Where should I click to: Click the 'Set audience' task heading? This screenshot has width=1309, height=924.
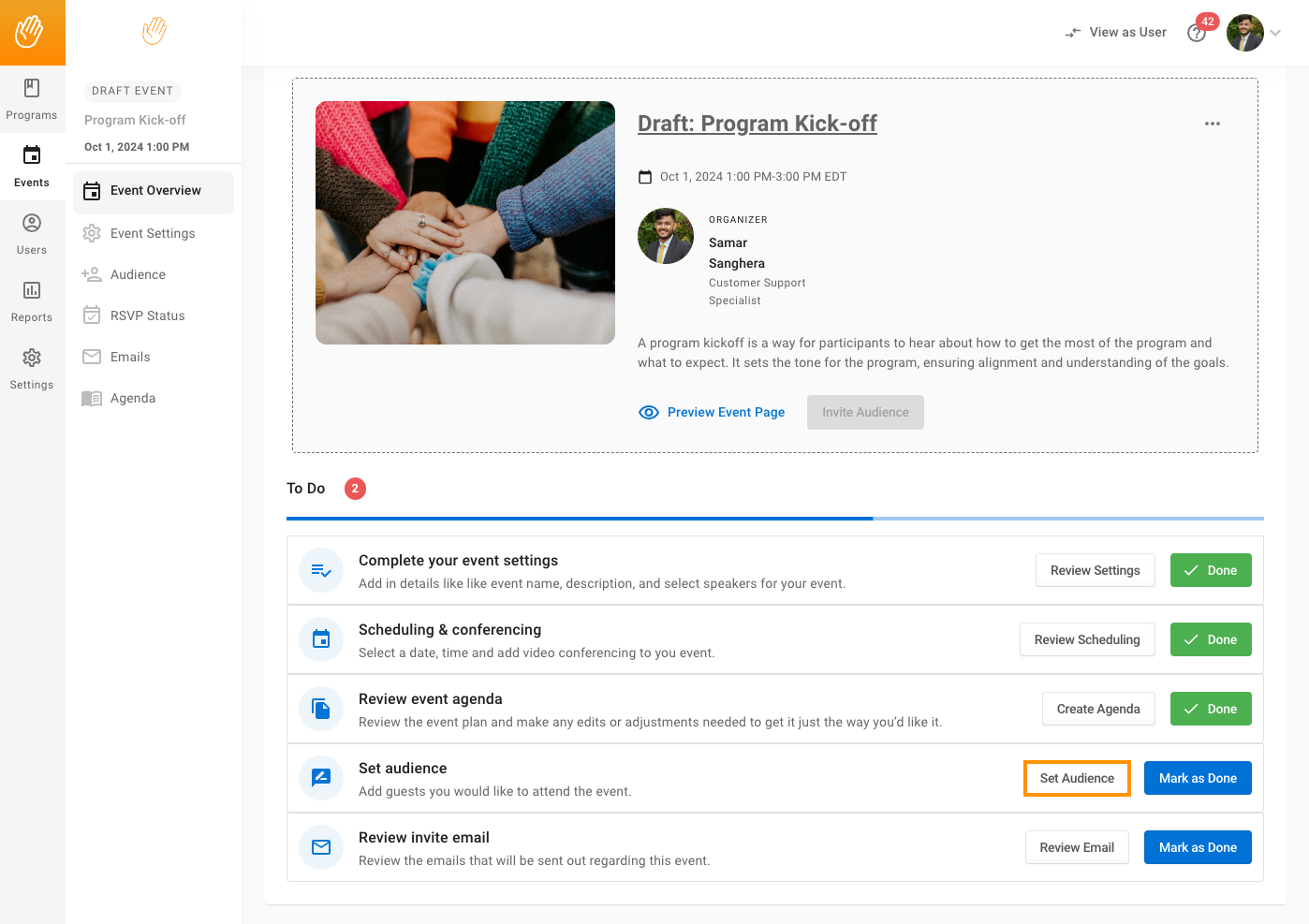click(x=403, y=769)
